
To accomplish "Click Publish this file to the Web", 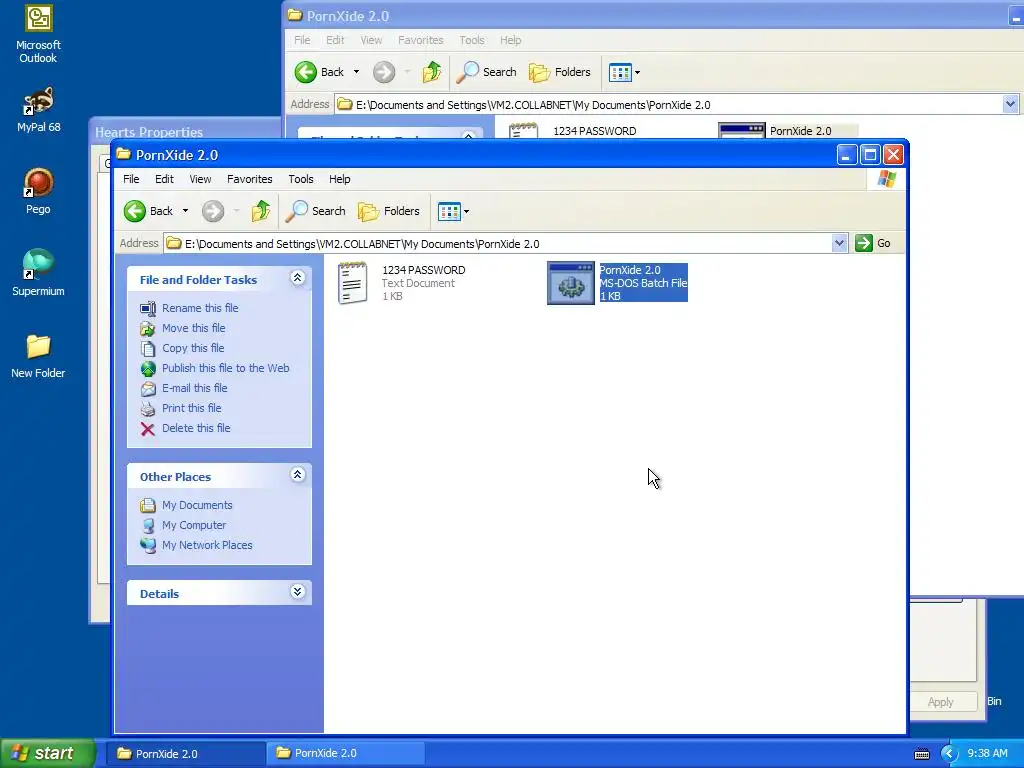I will tap(225, 368).
